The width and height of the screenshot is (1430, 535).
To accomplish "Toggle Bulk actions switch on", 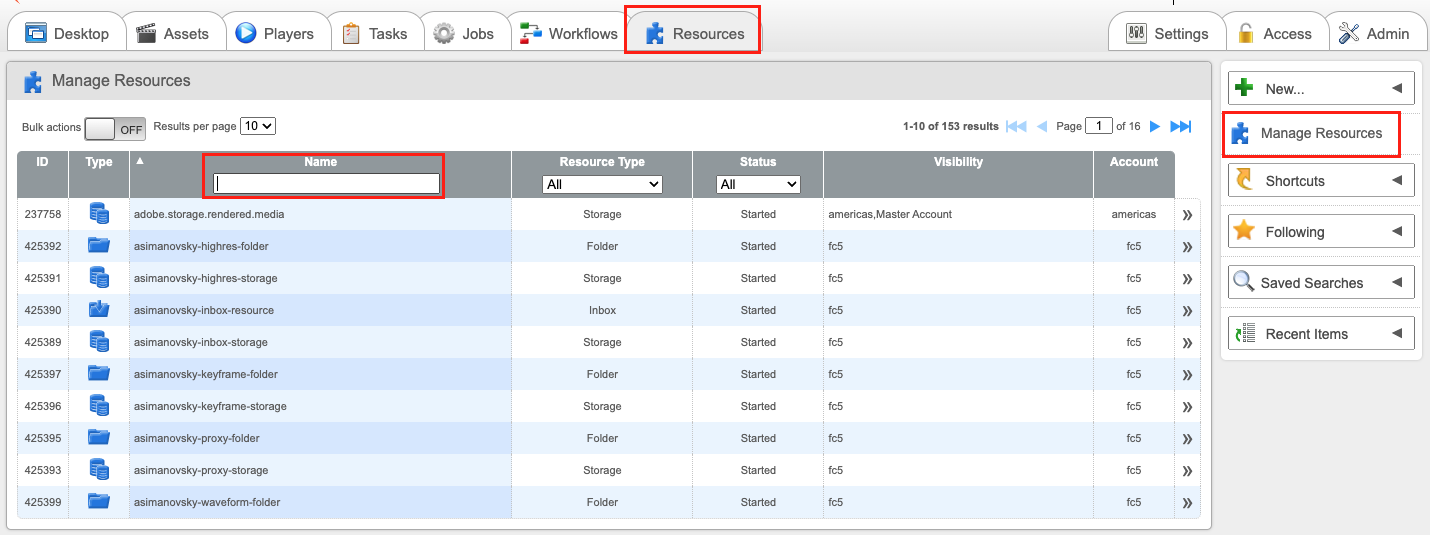I will [x=115, y=128].
